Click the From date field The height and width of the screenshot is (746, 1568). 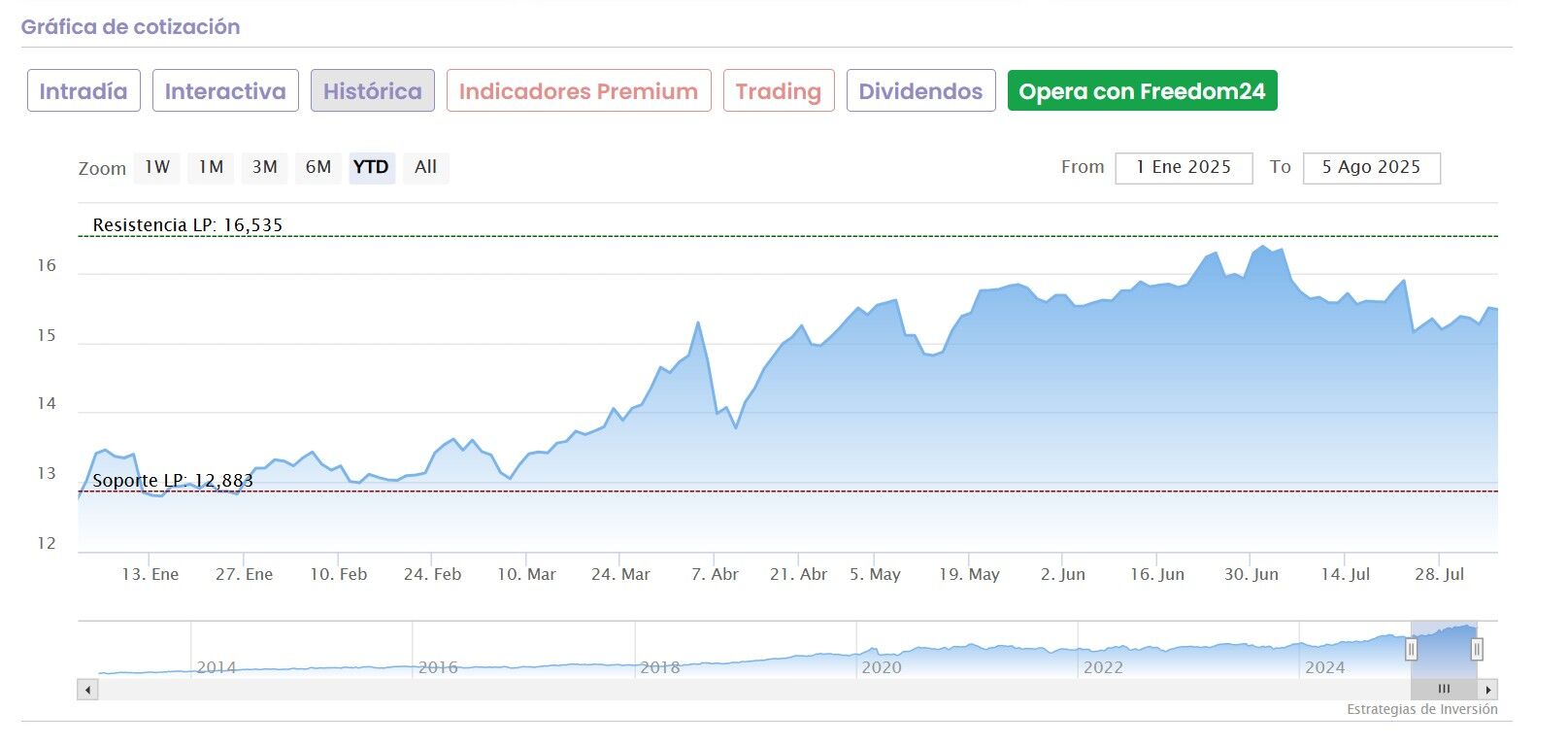[x=1184, y=167]
